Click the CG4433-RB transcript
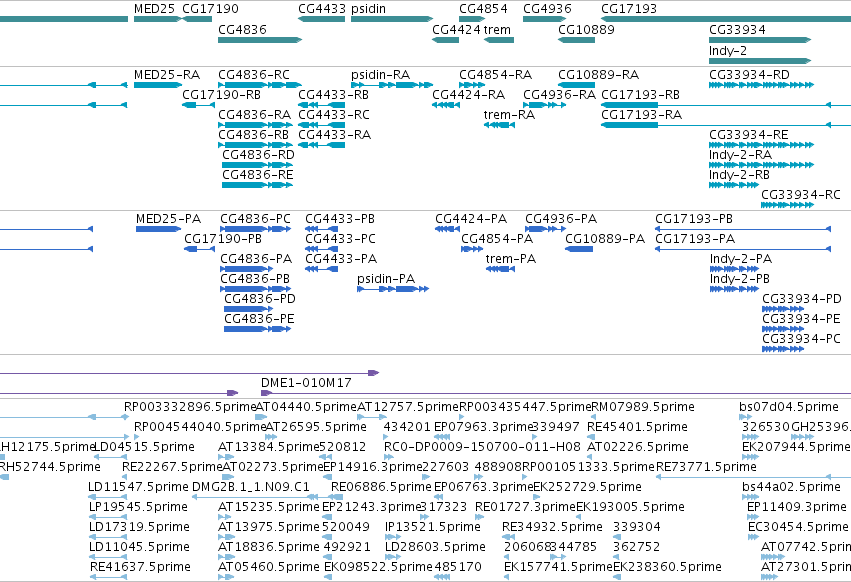The height and width of the screenshot is (582, 851). 321,105
